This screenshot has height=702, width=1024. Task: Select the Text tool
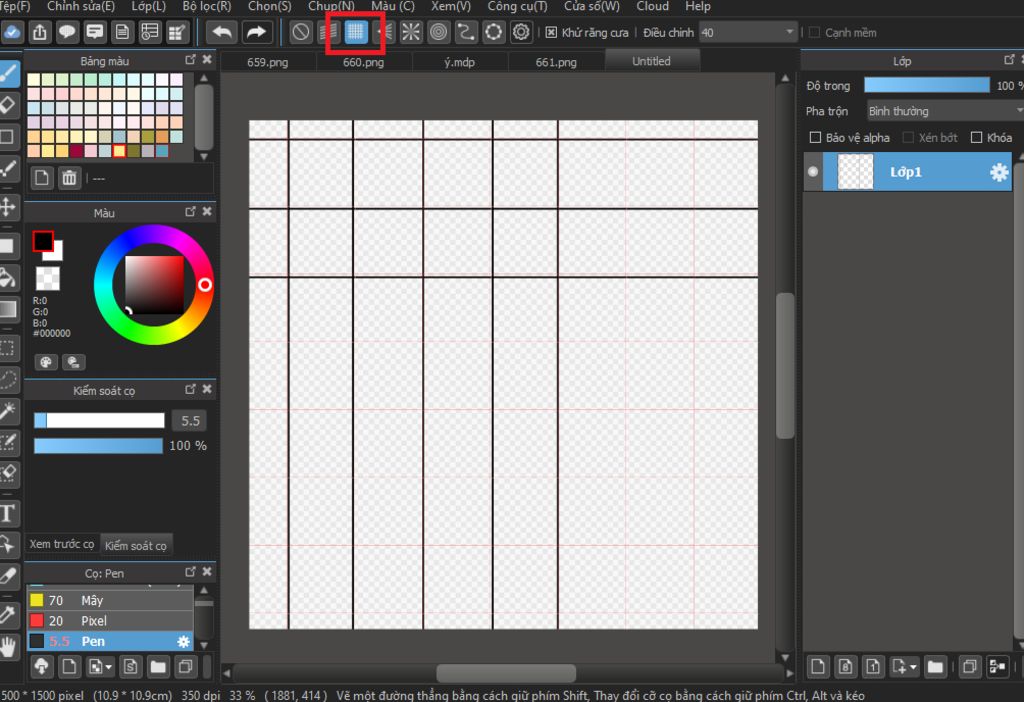pos(8,513)
